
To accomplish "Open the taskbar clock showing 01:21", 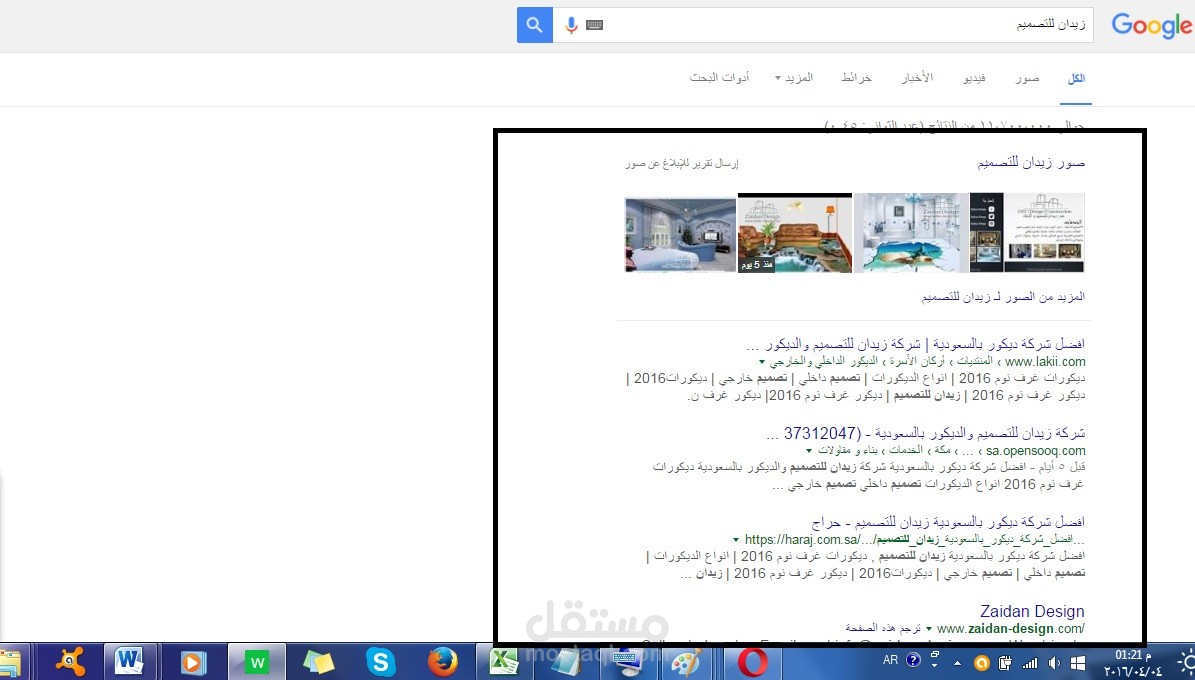I will pyautogui.click(x=1133, y=662).
